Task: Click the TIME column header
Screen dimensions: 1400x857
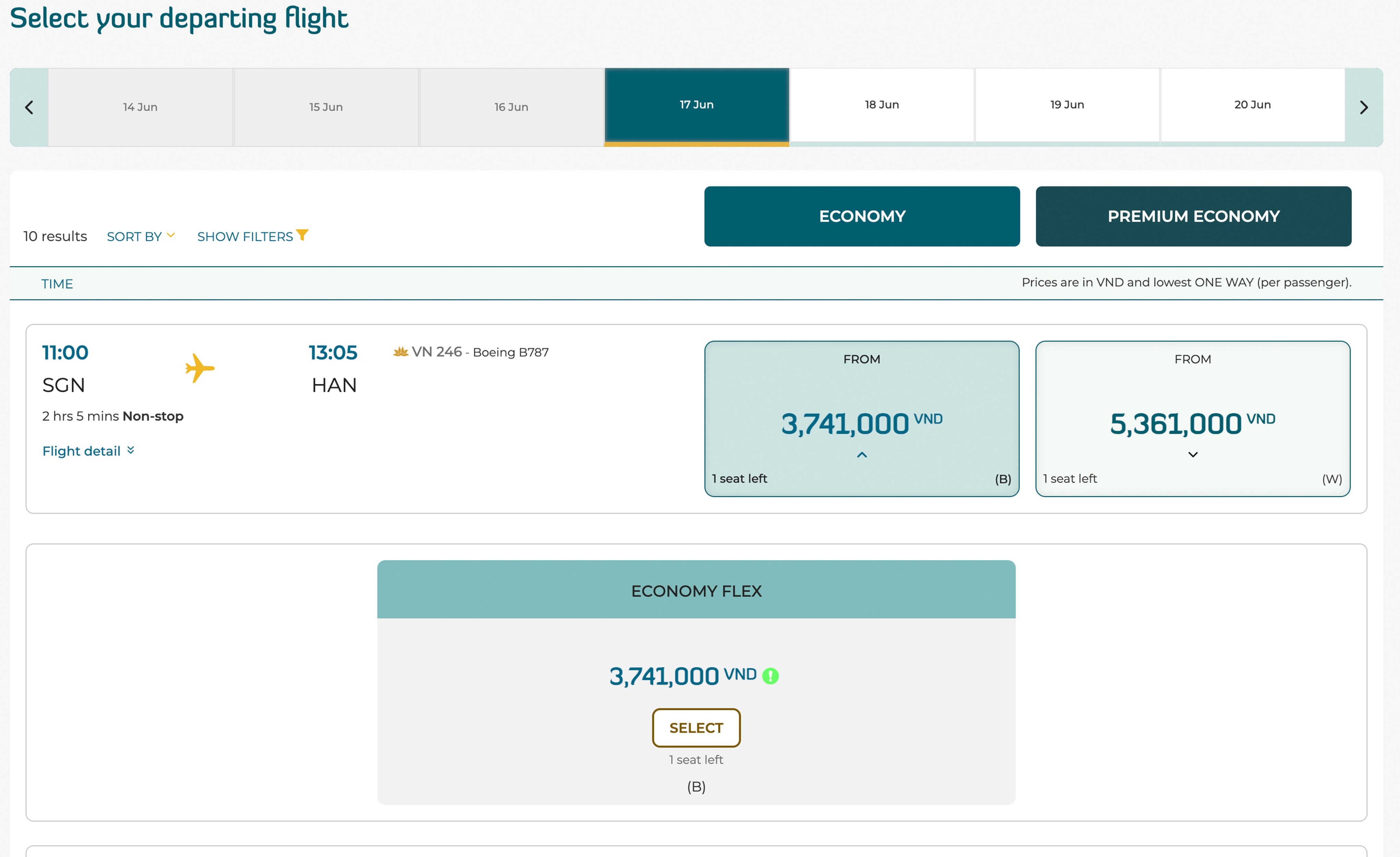Action: tap(57, 284)
